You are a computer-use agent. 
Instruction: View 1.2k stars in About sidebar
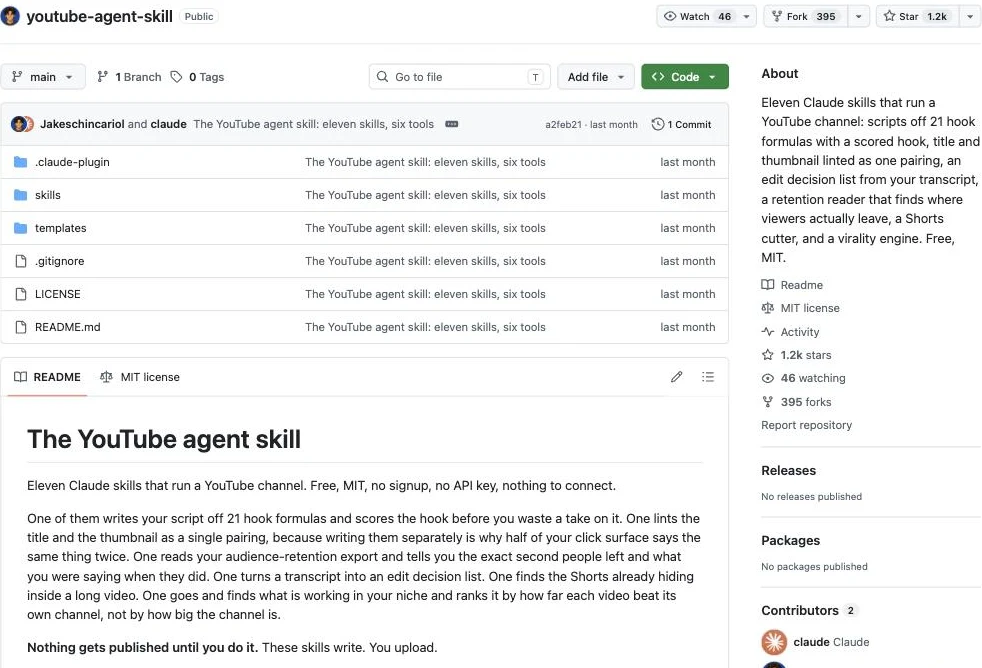point(797,355)
